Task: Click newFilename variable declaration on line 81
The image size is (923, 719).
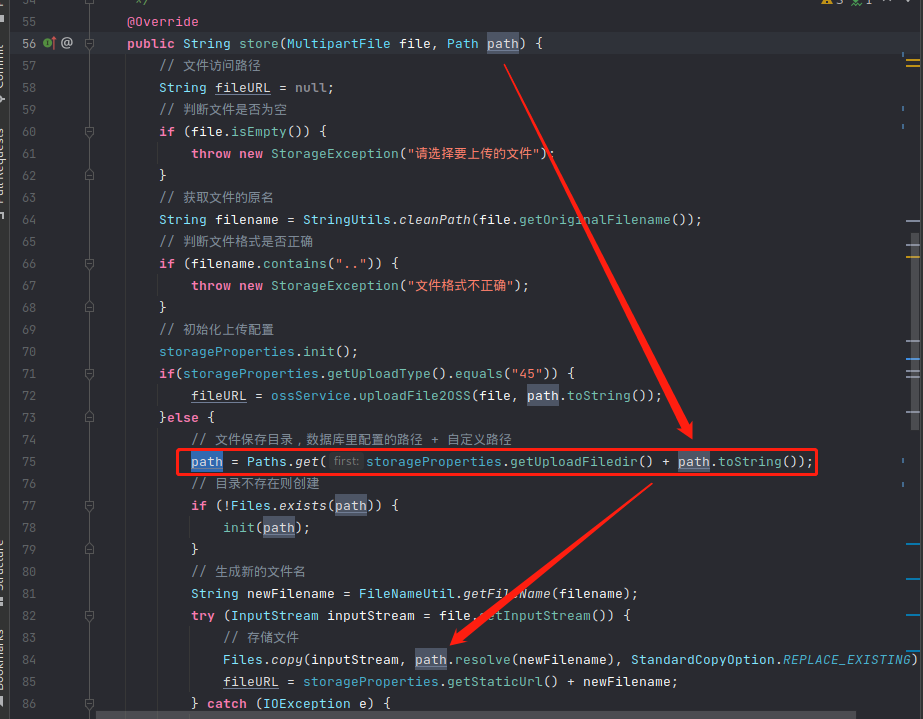Action: coord(290,594)
